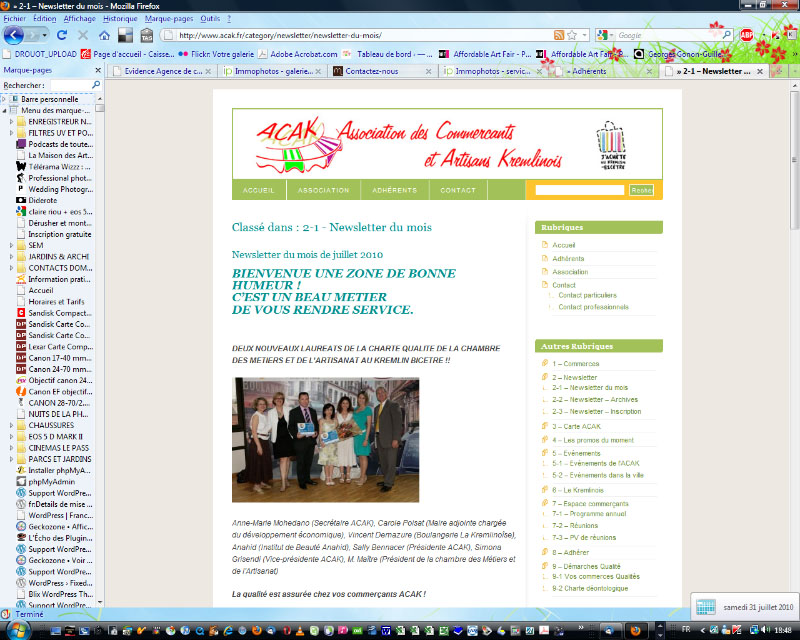Screen dimensions: 800x640
Task: Reload the current page
Action: (x=62, y=35)
